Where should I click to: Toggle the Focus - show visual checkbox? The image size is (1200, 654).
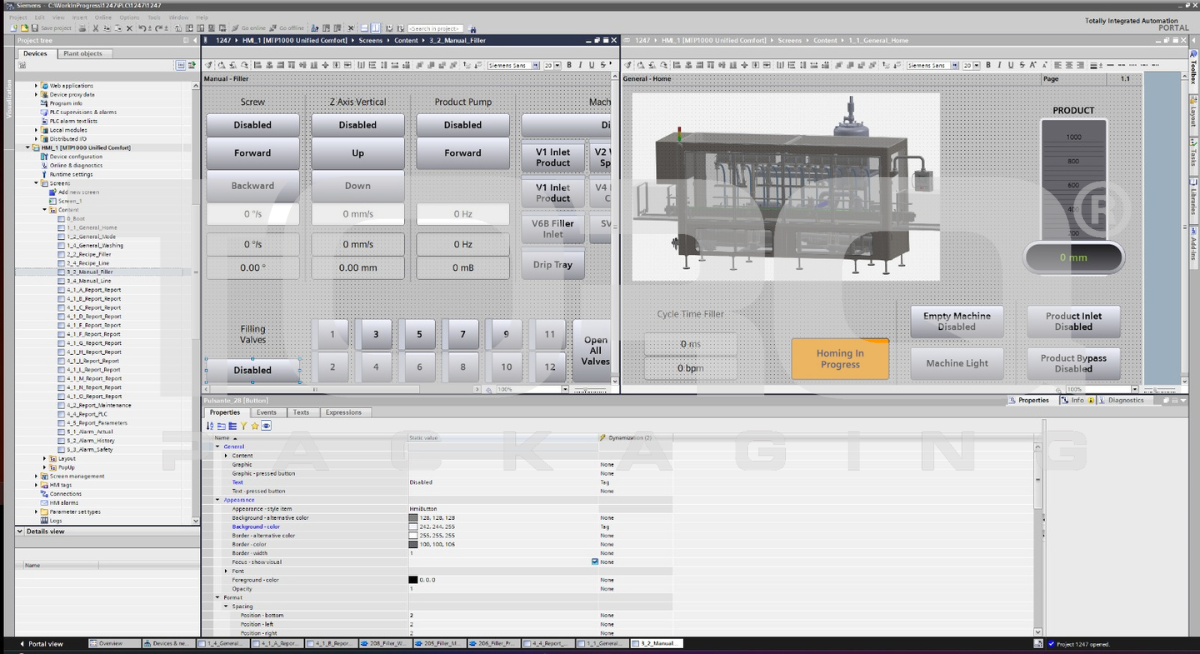pos(595,562)
